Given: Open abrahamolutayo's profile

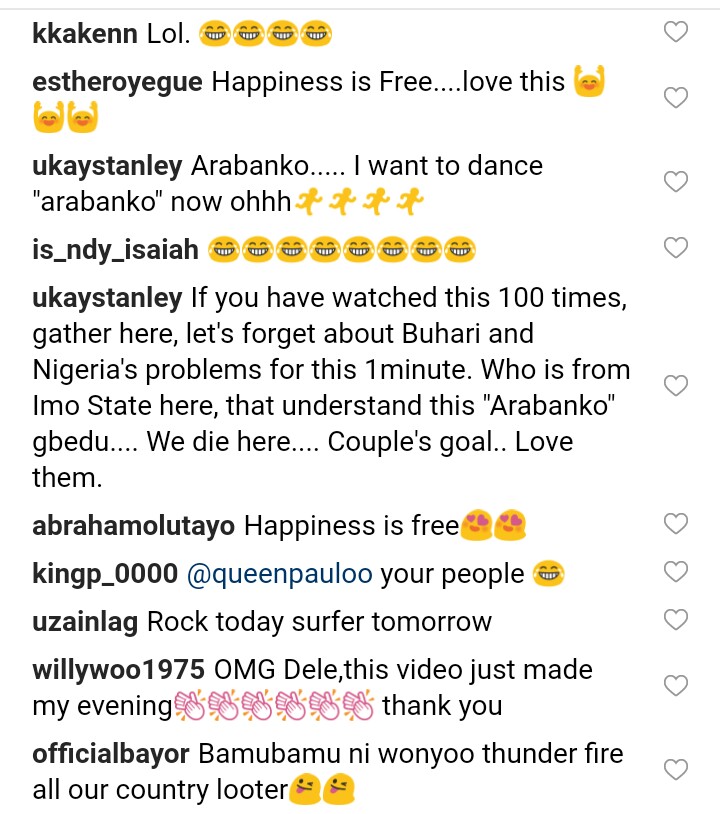Looking at the screenshot, I should point(134,525).
